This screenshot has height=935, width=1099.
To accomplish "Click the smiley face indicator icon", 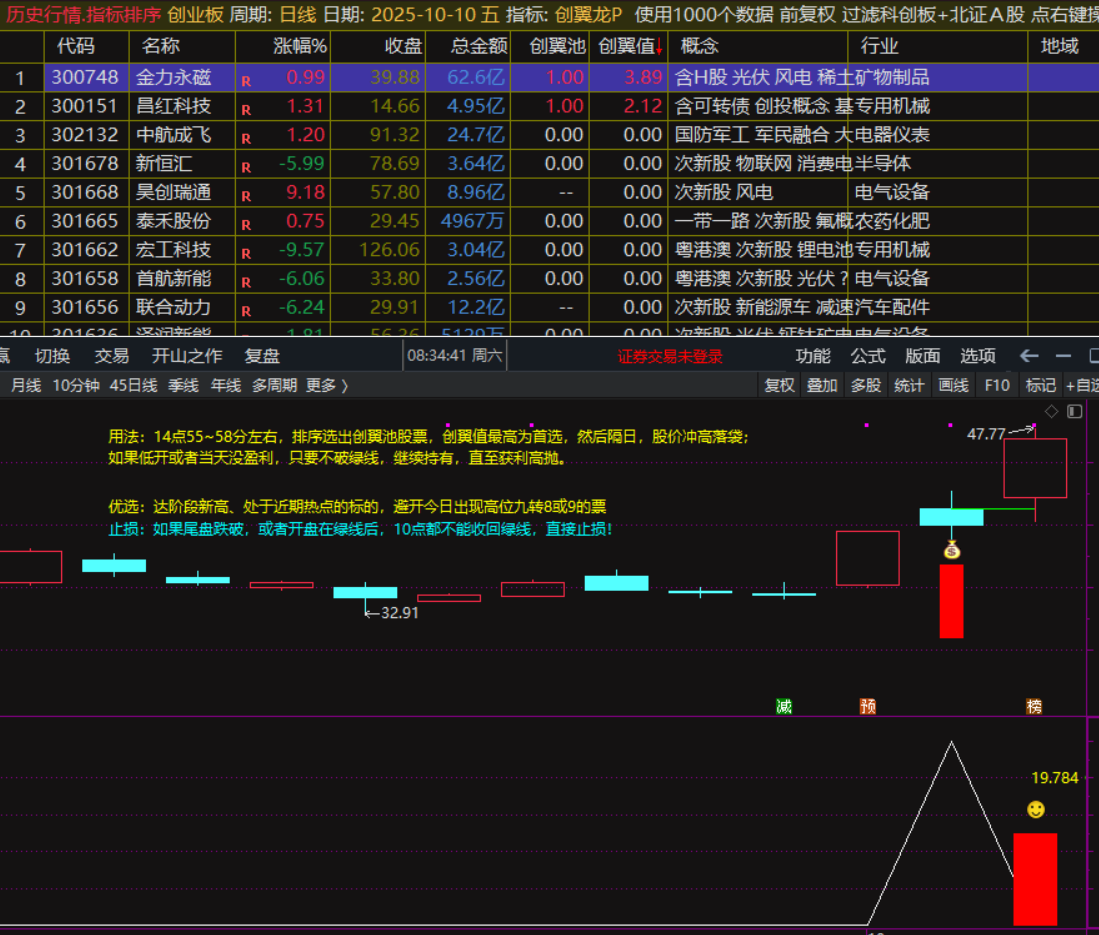I will (x=1036, y=809).
